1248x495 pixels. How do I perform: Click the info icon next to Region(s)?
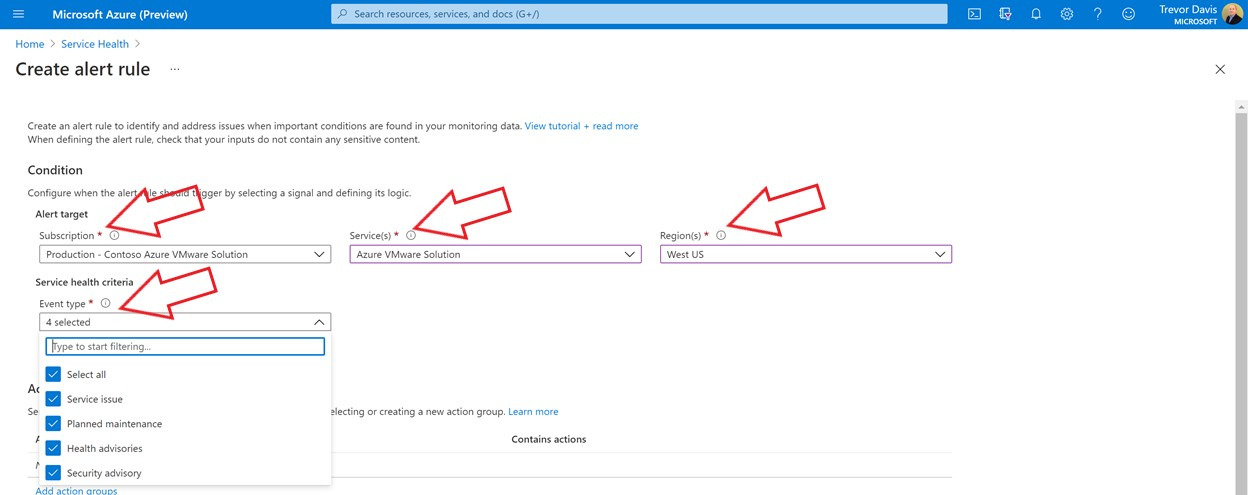(x=721, y=236)
